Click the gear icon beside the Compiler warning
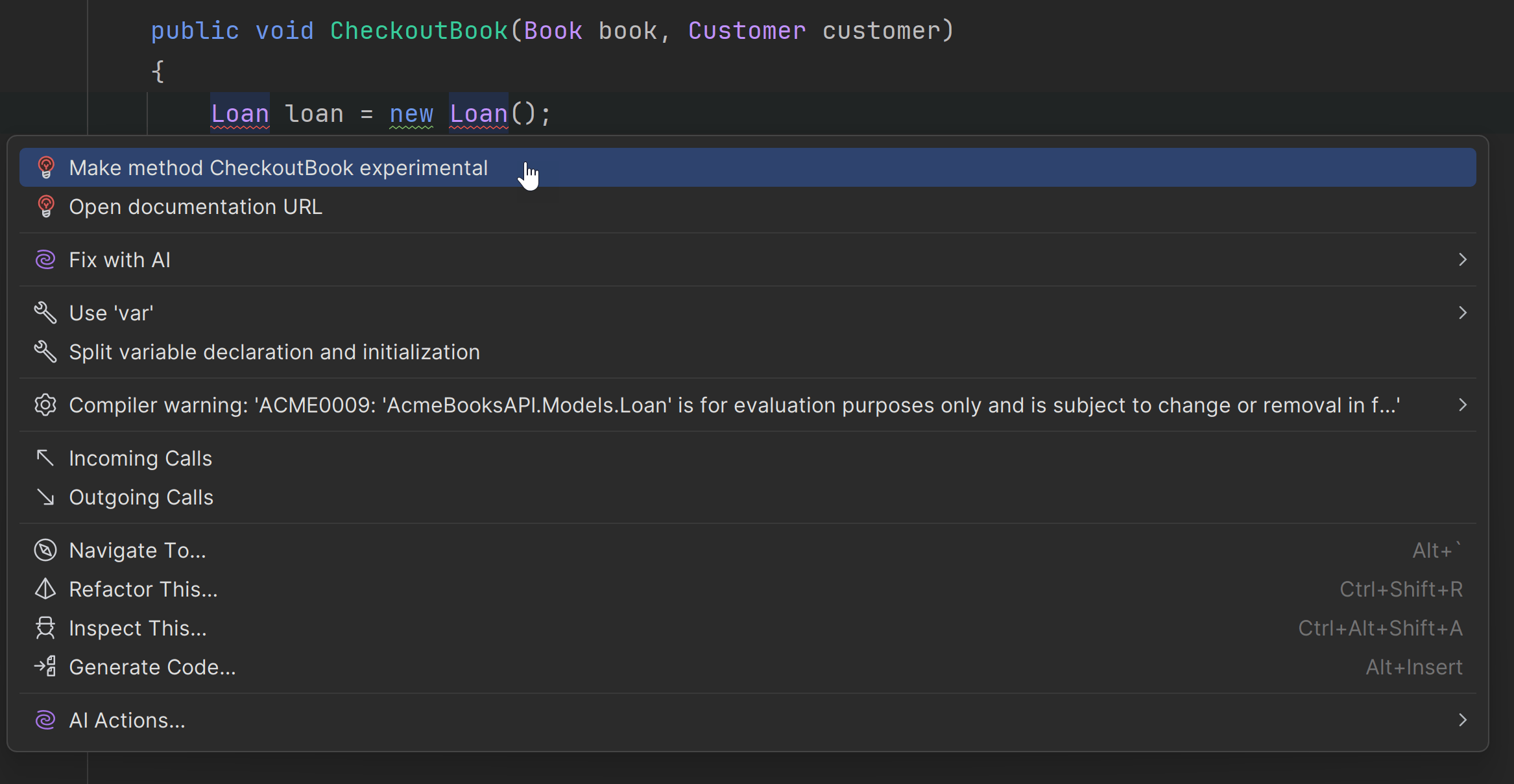Screen dimensions: 1514x784 tap(45, 405)
